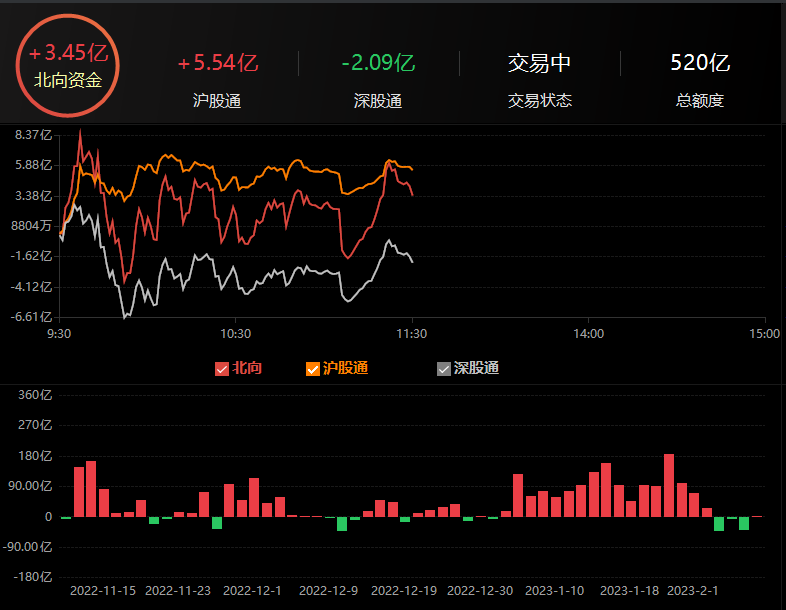This screenshot has height=610, width=786.
Task: Uncheck the red 北向 legend checkbox
Action: click(222, 369)
